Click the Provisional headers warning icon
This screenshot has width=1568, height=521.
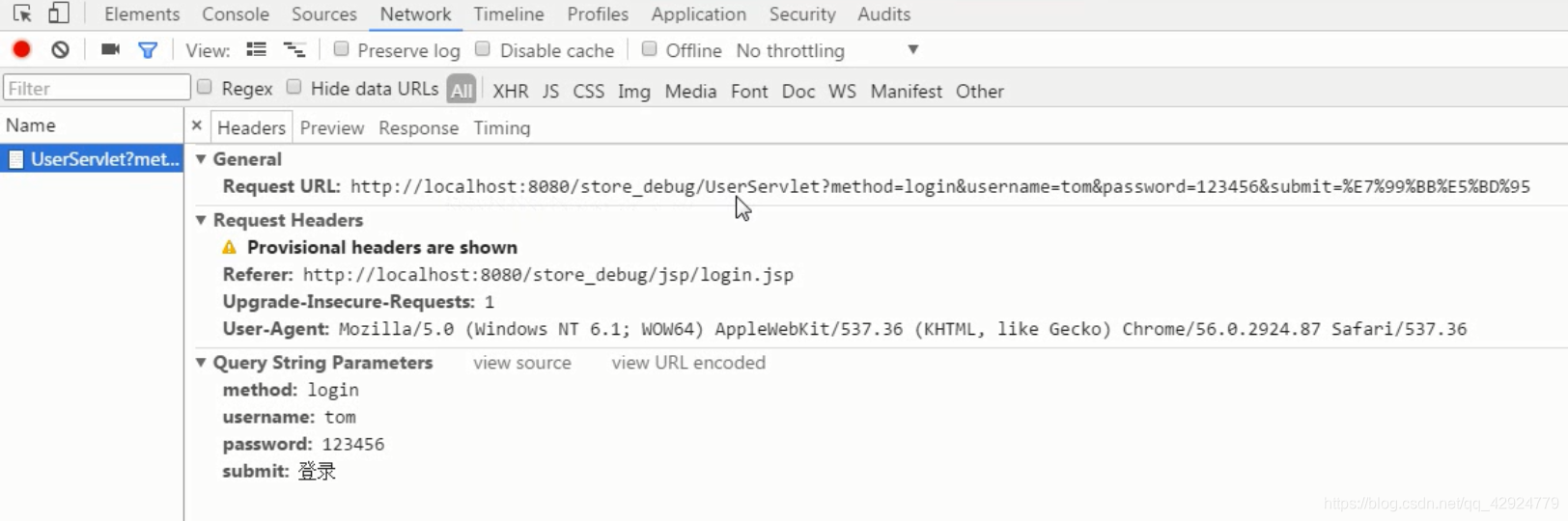tap(229, 247)
